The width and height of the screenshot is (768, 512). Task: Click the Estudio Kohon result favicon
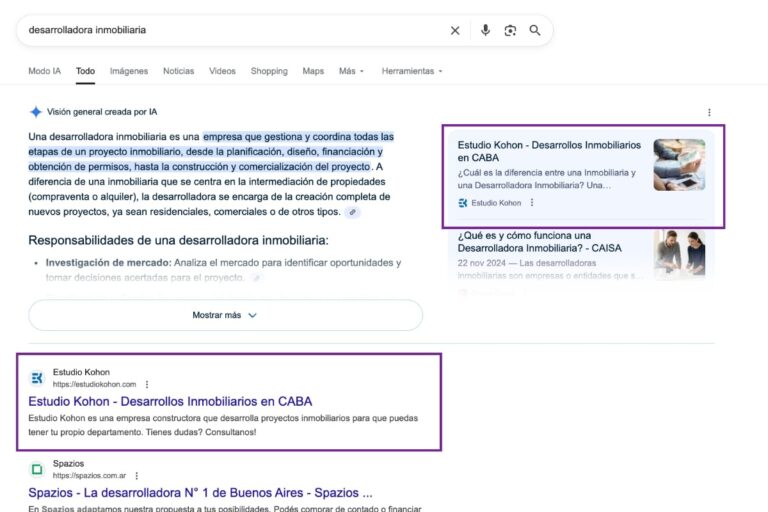tap(37, 378)
